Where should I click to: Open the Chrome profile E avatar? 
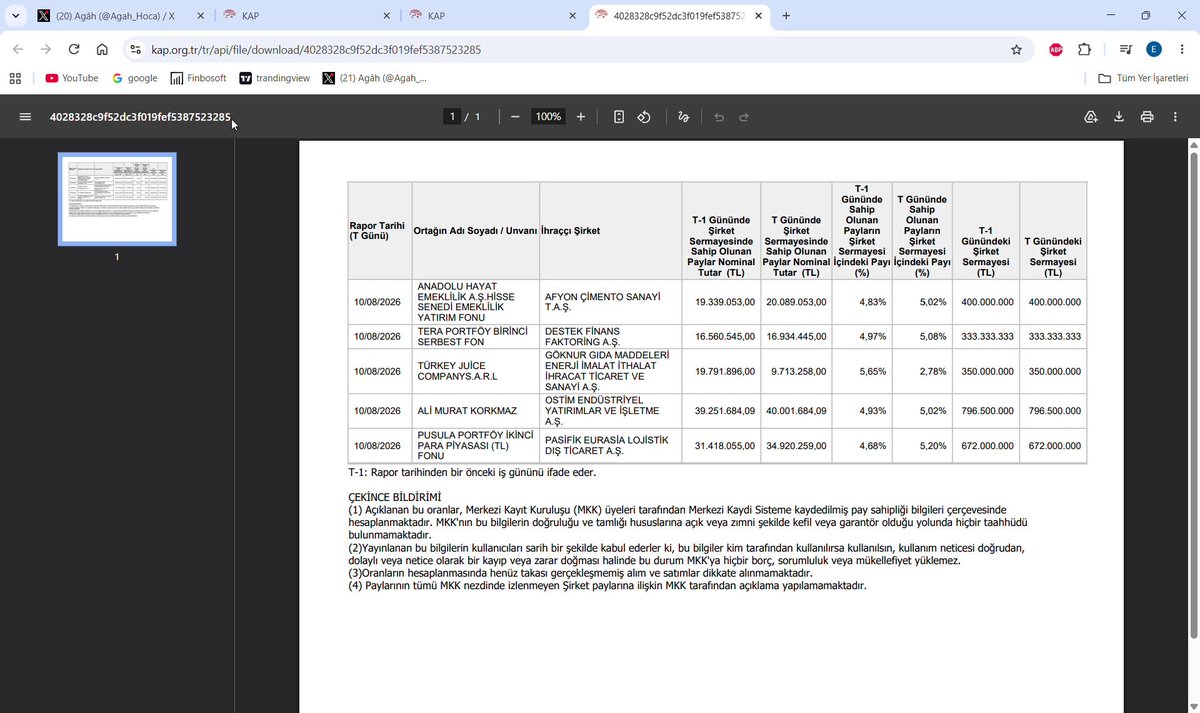click(x=1153, y=49)
